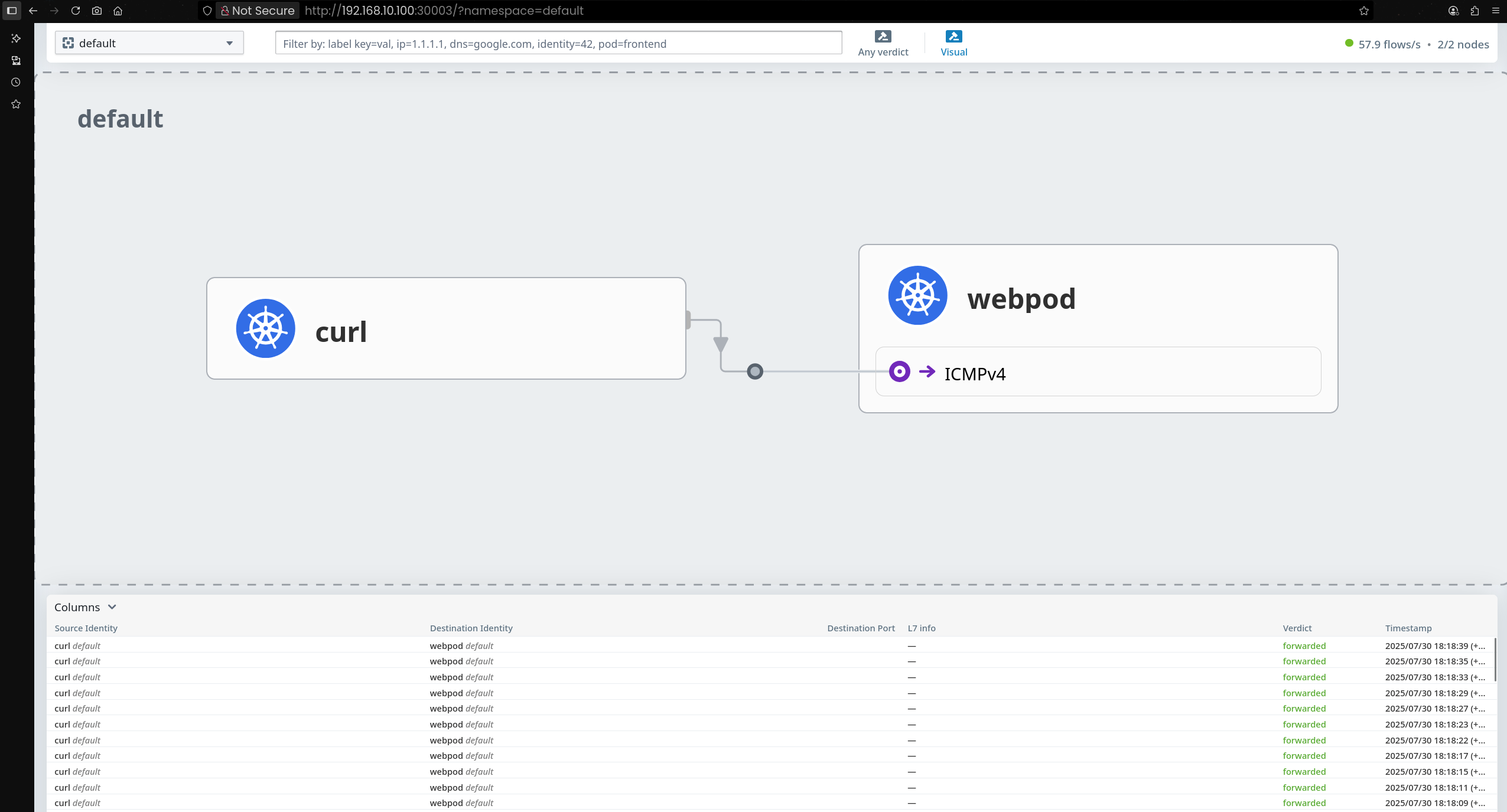Select flow row with timestamp 18:18:15
Viewport: 1507px width, 812px height.
tap(771, 772)
